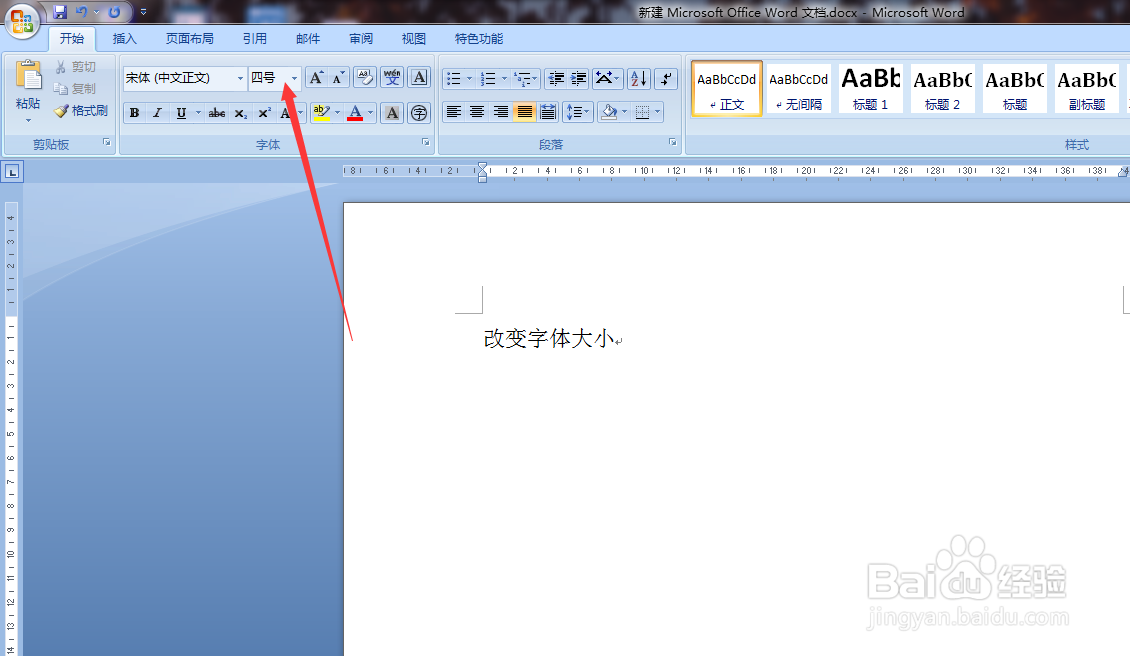Toggle center paragraph alignment
1130x656 pixels.
[x=476, y=111]
